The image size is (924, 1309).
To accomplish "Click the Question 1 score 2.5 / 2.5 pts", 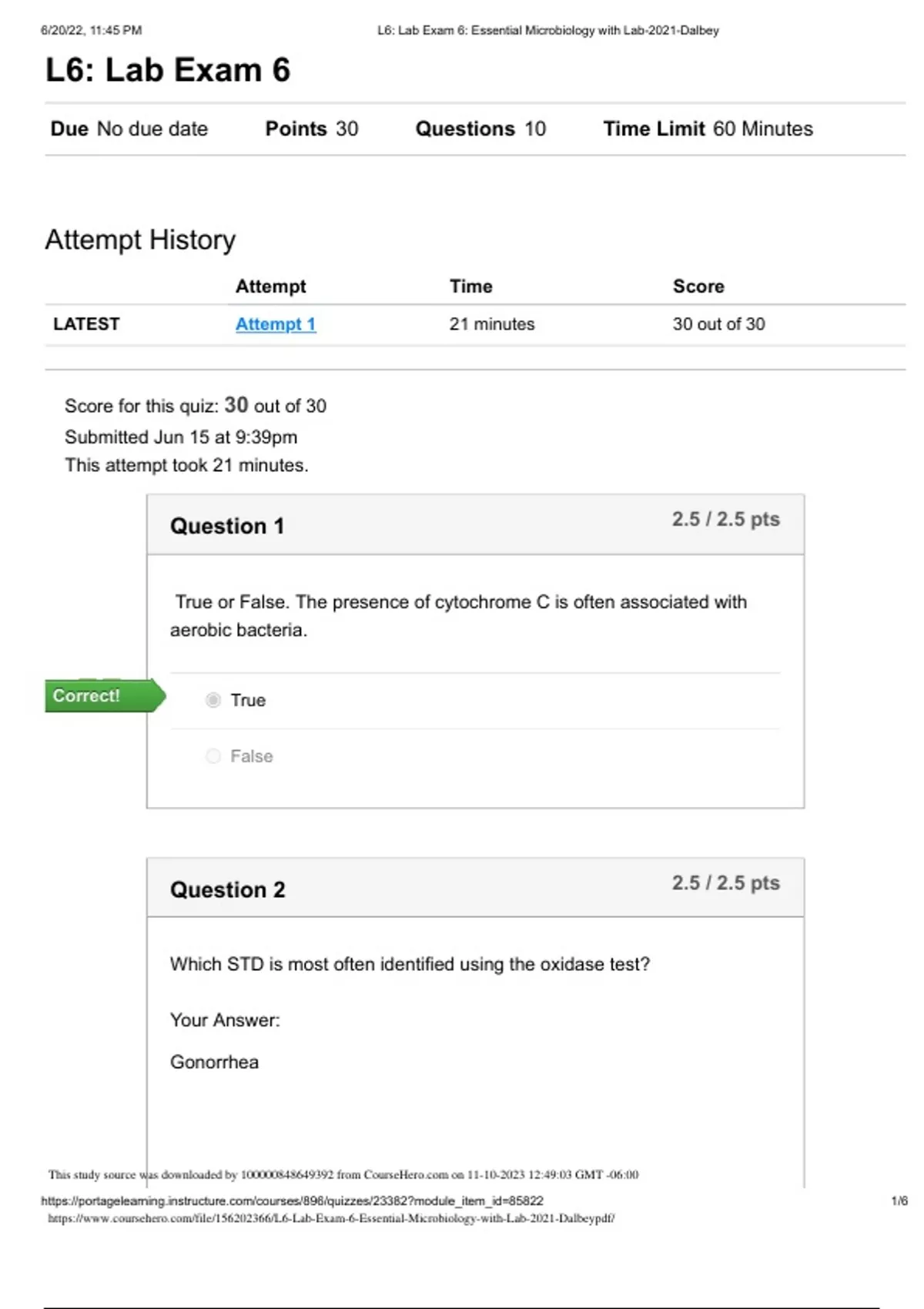I will pyautogui.click(x=725, y=519).
